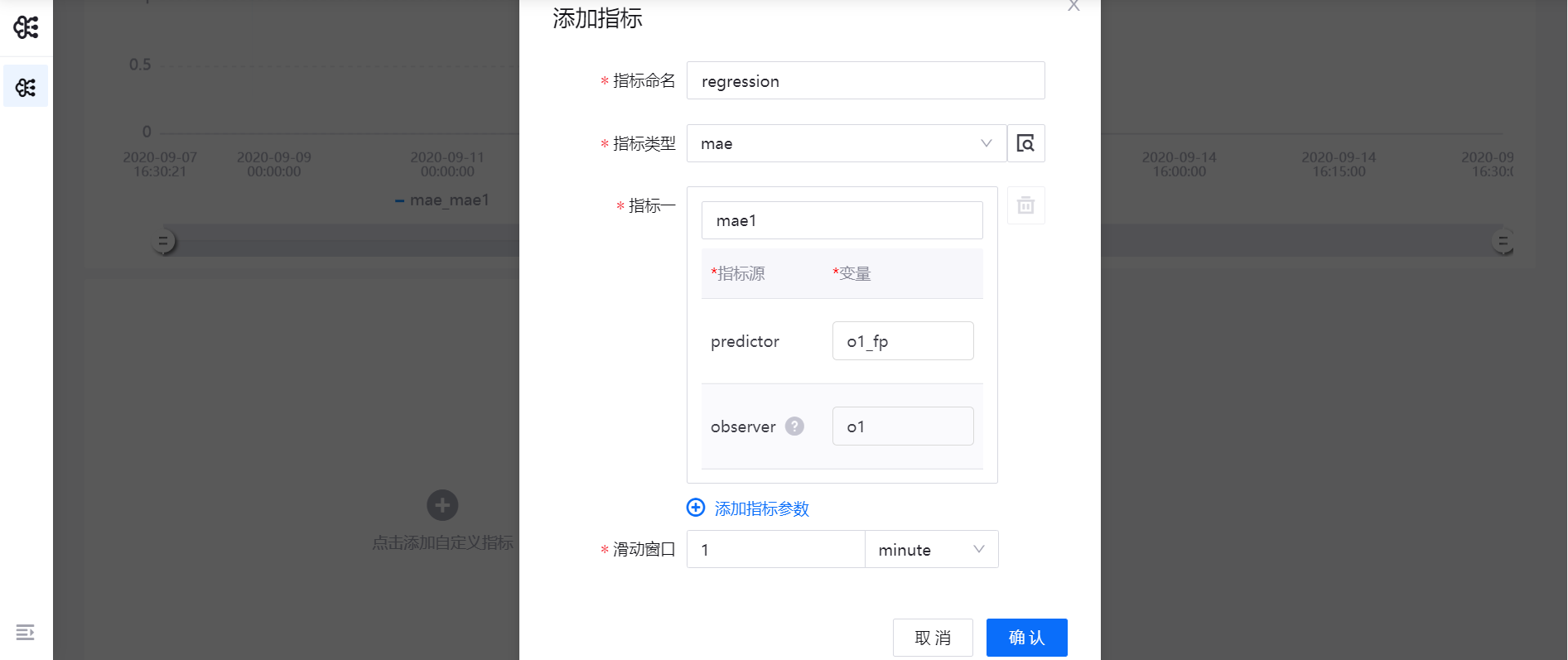
Task: Click the predictor variable field o1_fp
Action: [x=902, y=341]
